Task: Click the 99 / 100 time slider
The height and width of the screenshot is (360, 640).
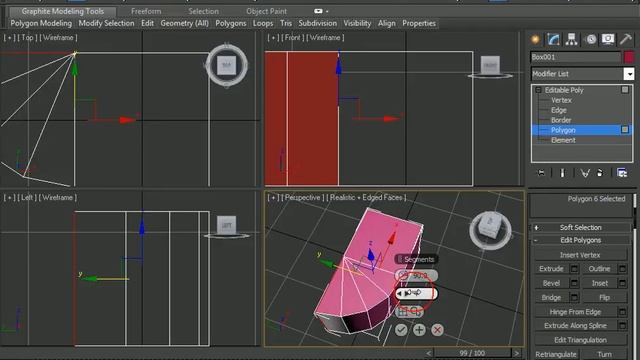Action: (x=472, y=353)
